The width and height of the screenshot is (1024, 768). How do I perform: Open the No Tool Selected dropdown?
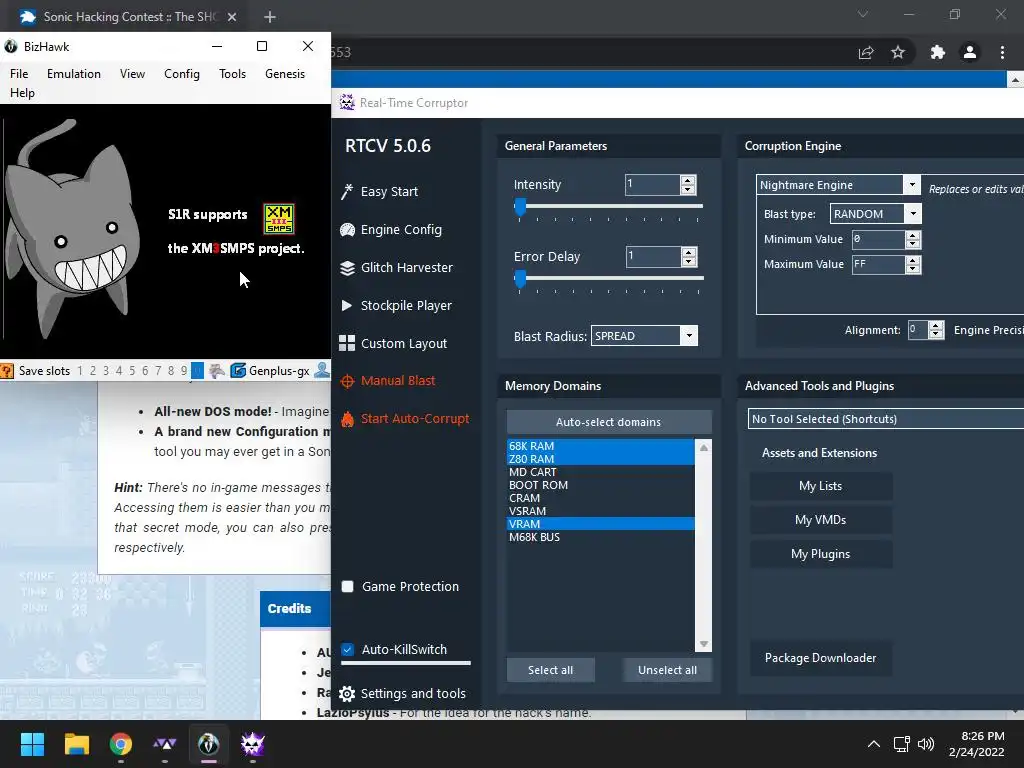[x=886, y=419]
